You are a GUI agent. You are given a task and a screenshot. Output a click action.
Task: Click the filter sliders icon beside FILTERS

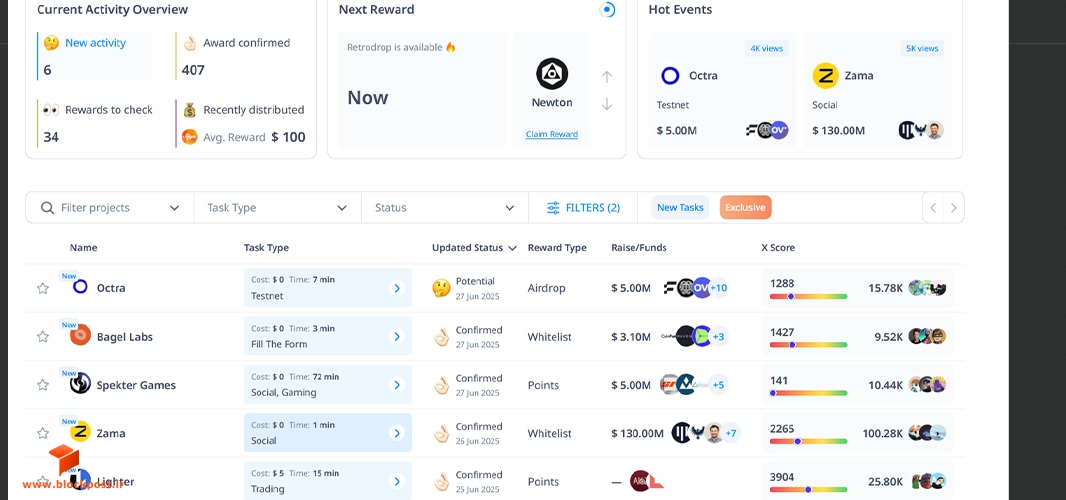point(553,208)
